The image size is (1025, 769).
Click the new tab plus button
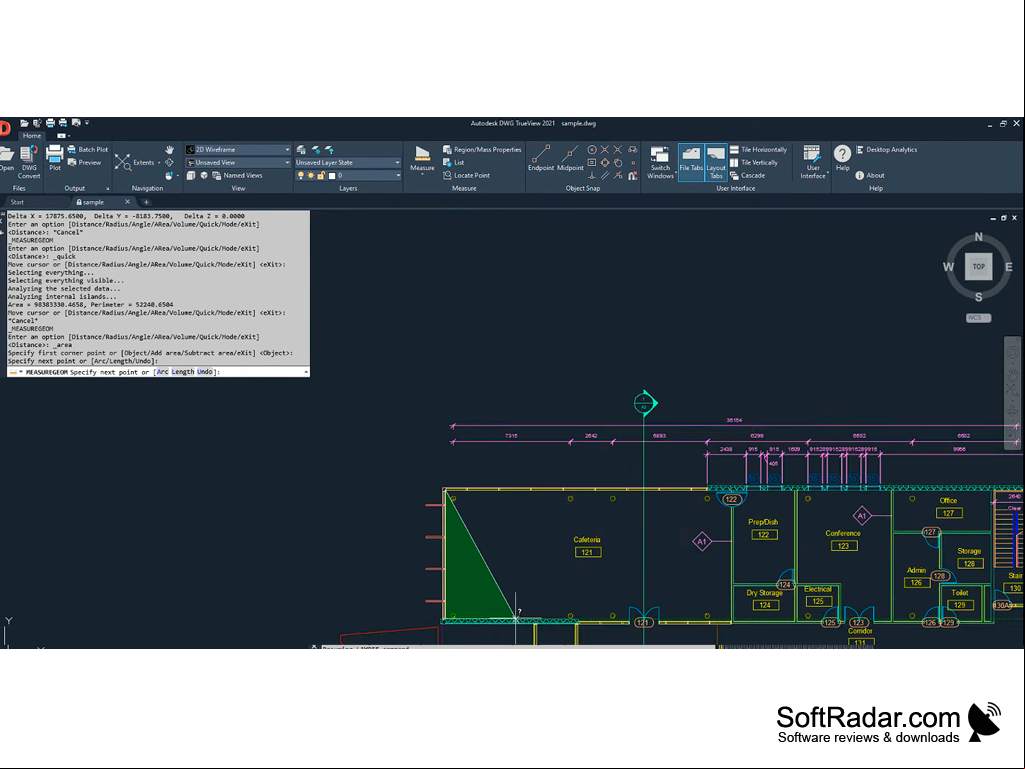[146, 202]
